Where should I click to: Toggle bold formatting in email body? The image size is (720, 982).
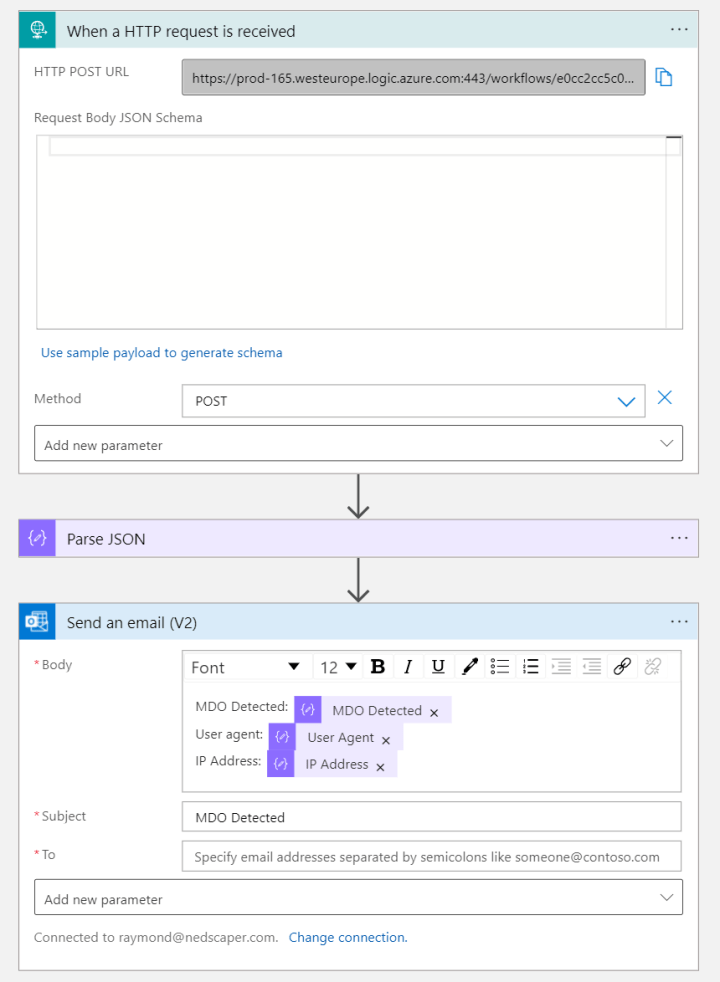(378, 667)
